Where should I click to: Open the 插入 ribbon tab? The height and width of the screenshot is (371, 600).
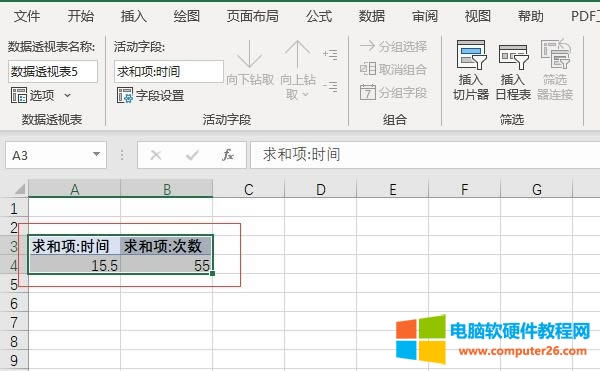(133, 16)
